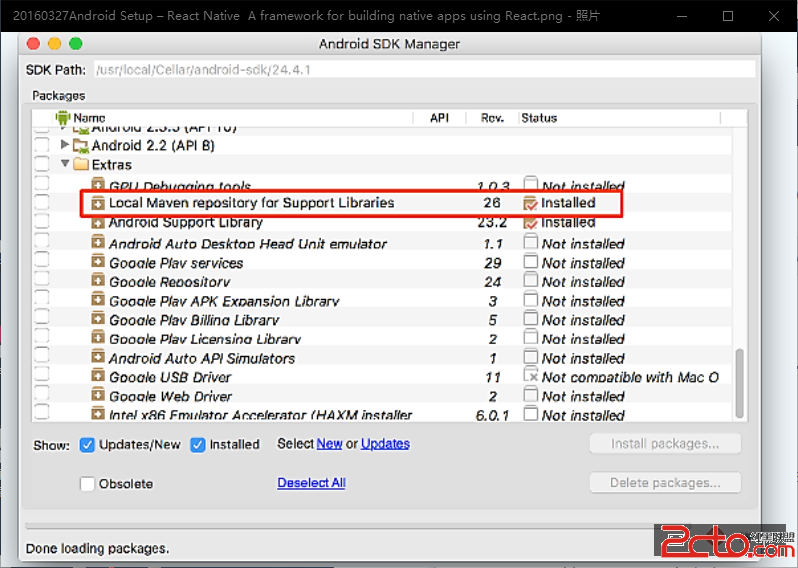Click not-installed status icon for Google Play services
Viewport: 798px width, 568px height.
(x=531, y=261)
